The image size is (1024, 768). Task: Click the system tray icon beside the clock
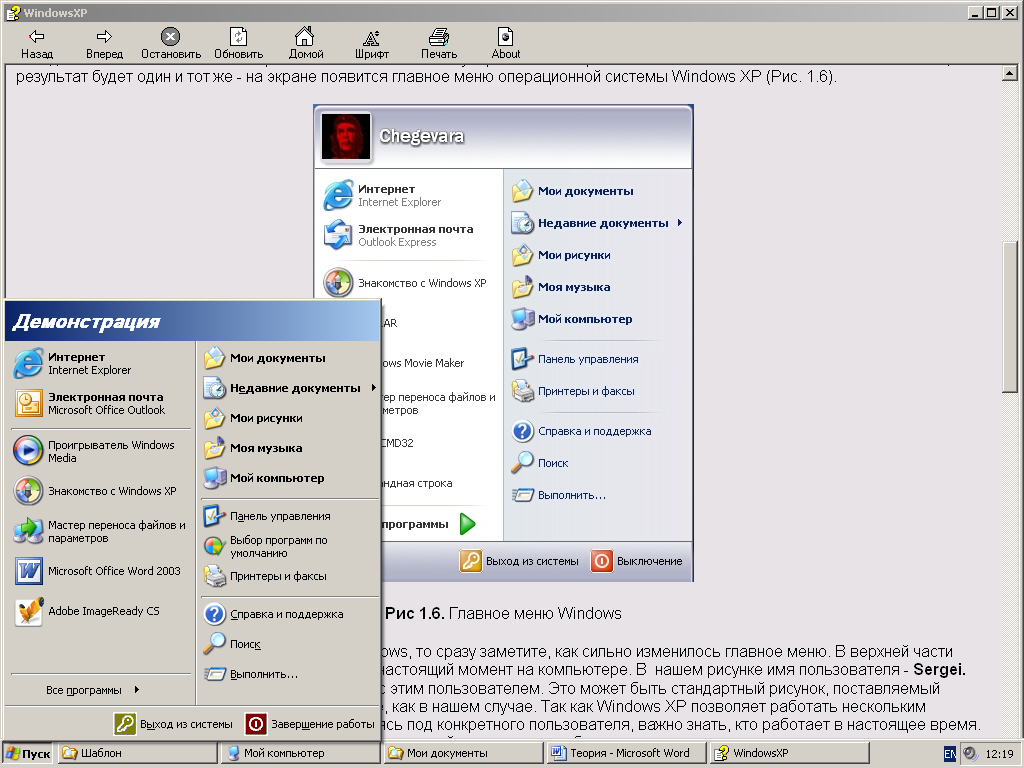pyautogui.click(x=970, y=754)
